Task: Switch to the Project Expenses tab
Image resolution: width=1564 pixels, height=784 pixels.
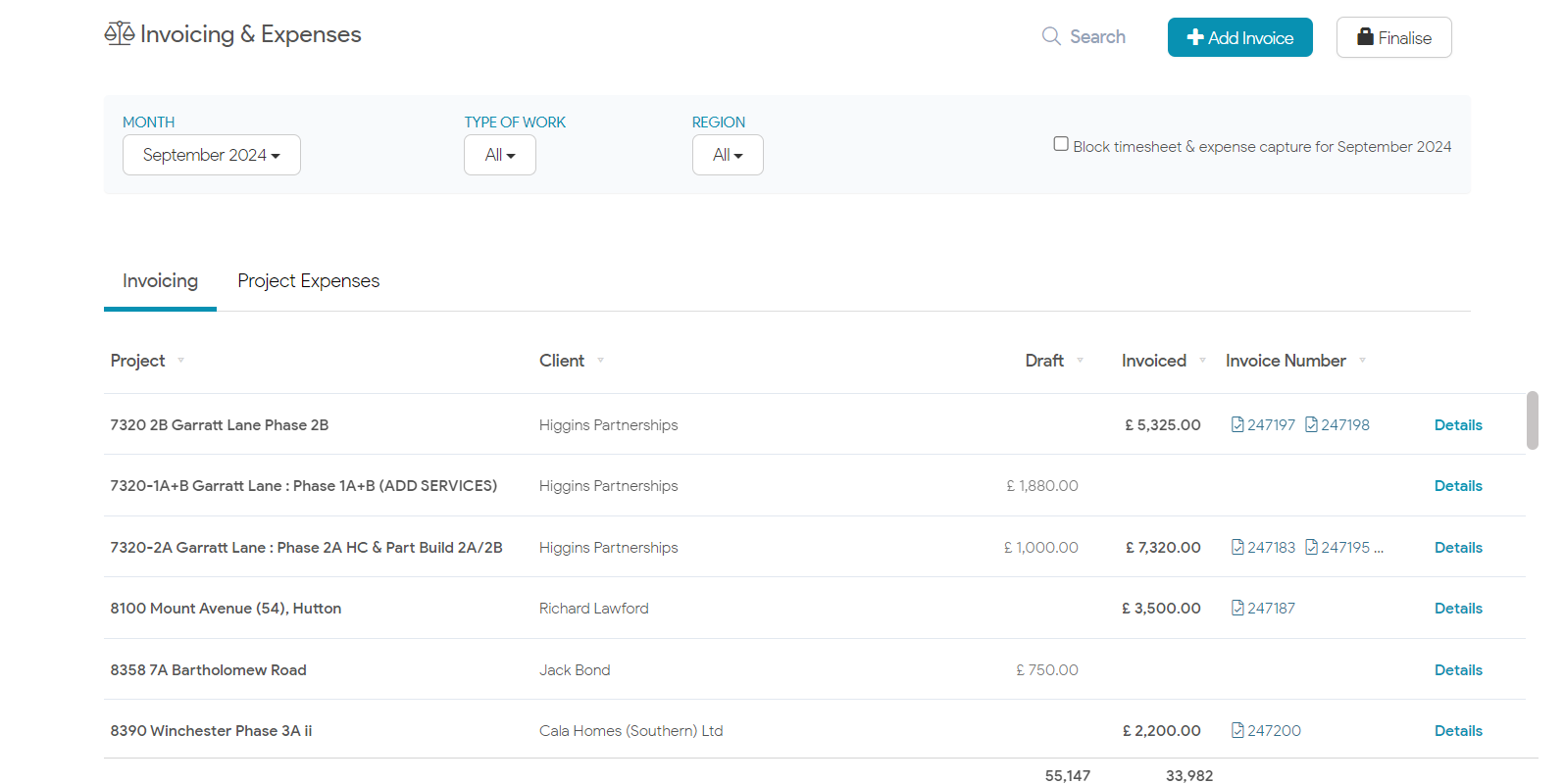Action: [308, 281]
